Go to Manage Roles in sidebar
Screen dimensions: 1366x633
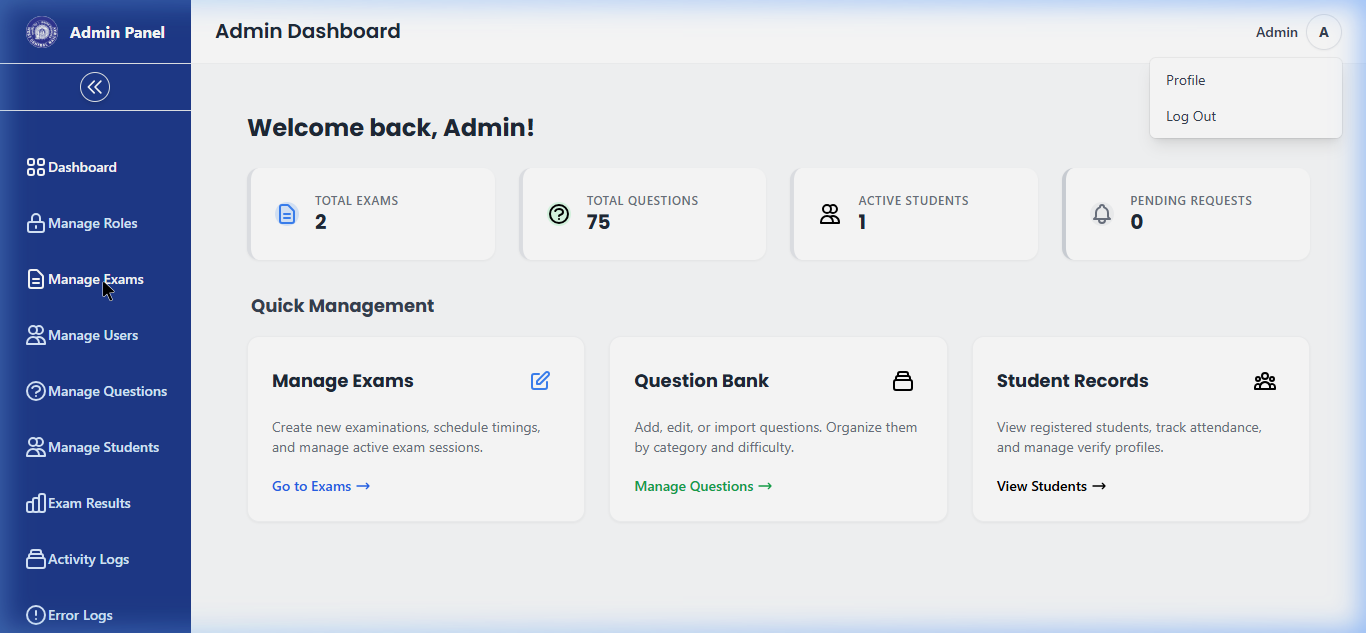(95, 223)
